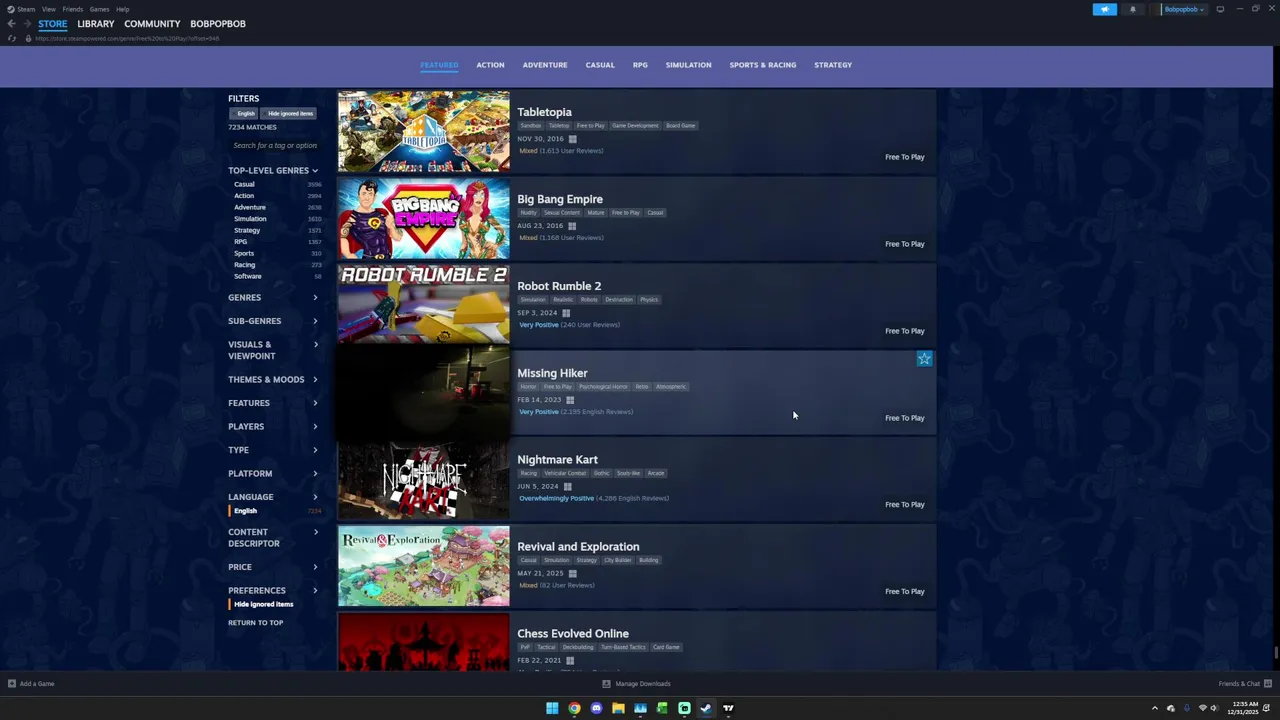Open the View menu
1280x720 pixels.
48,9
